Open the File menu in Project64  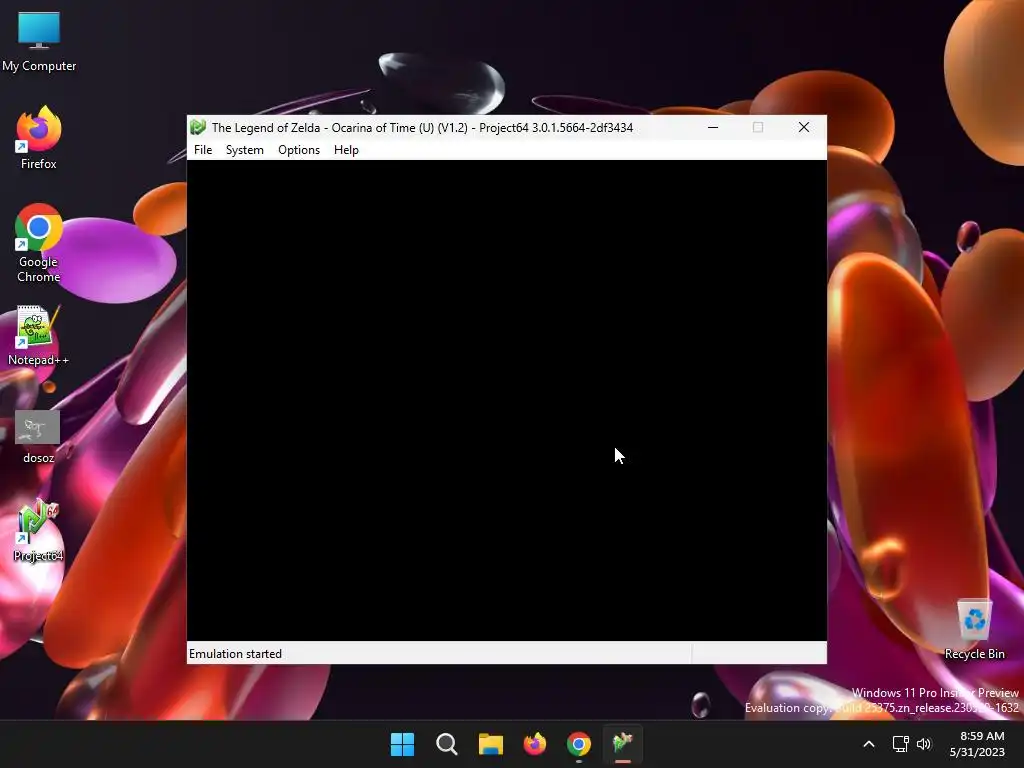[202, 150]
